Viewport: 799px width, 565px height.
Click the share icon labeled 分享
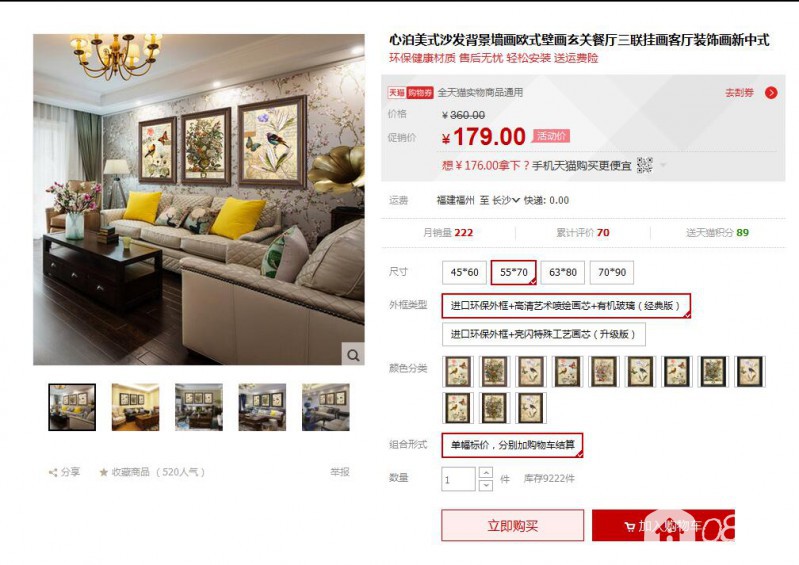(53, 472)
